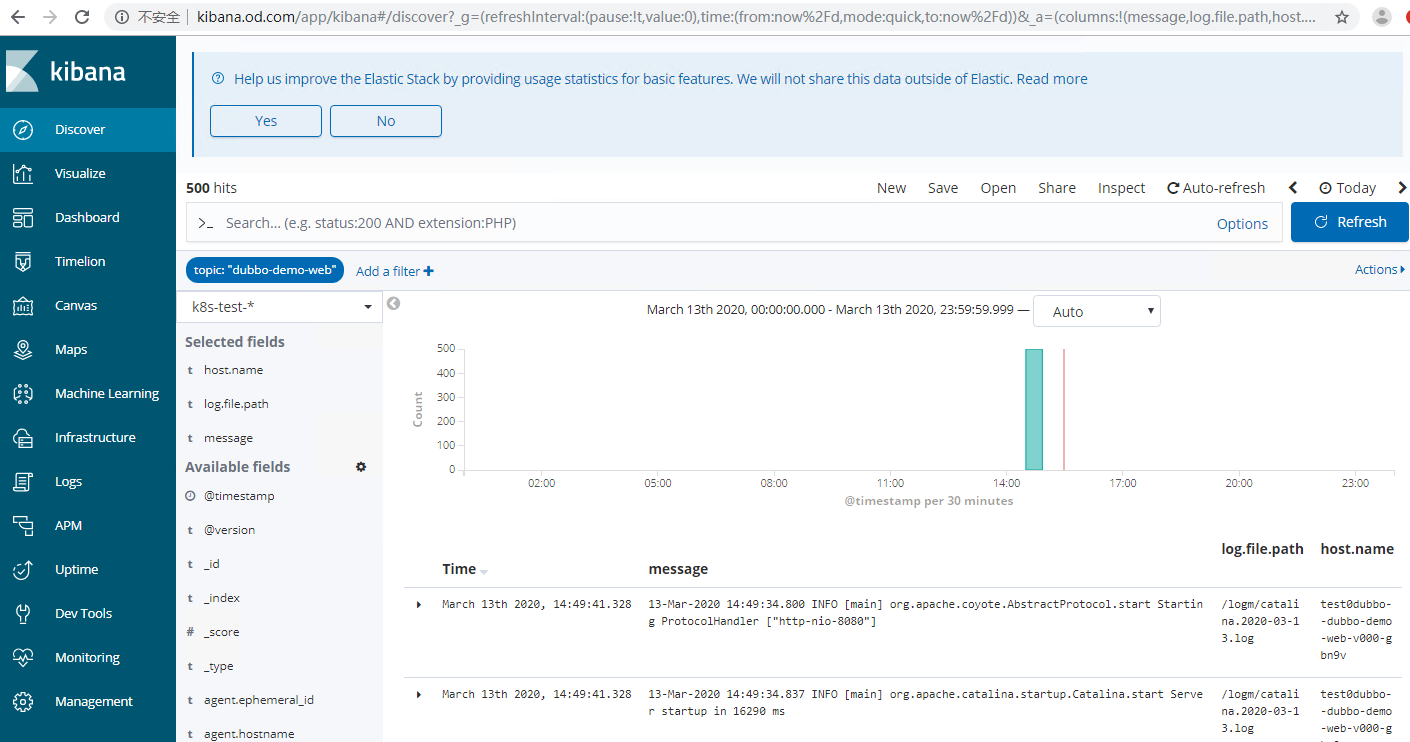Click the Management gear icon
The image size is (1410, 742).
(23, 702)
